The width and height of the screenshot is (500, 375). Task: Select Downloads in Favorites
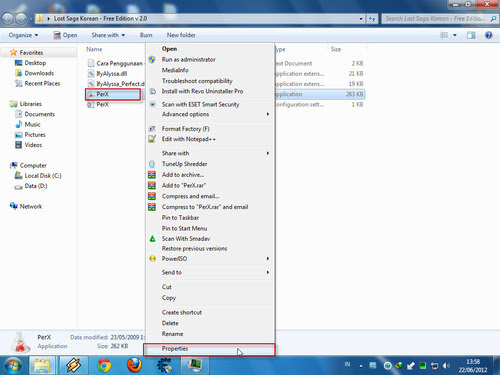[x=39, y=73]
